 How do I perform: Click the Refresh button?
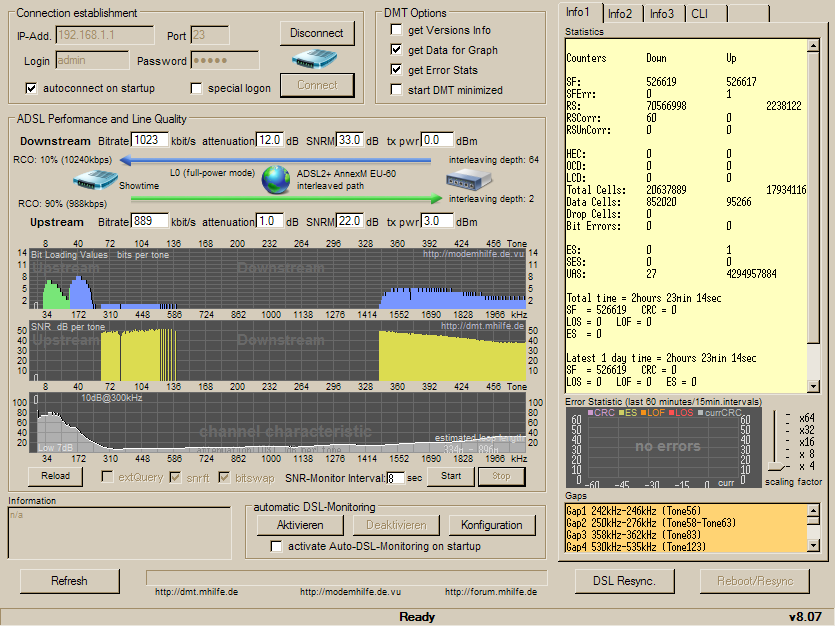point(69,581)
